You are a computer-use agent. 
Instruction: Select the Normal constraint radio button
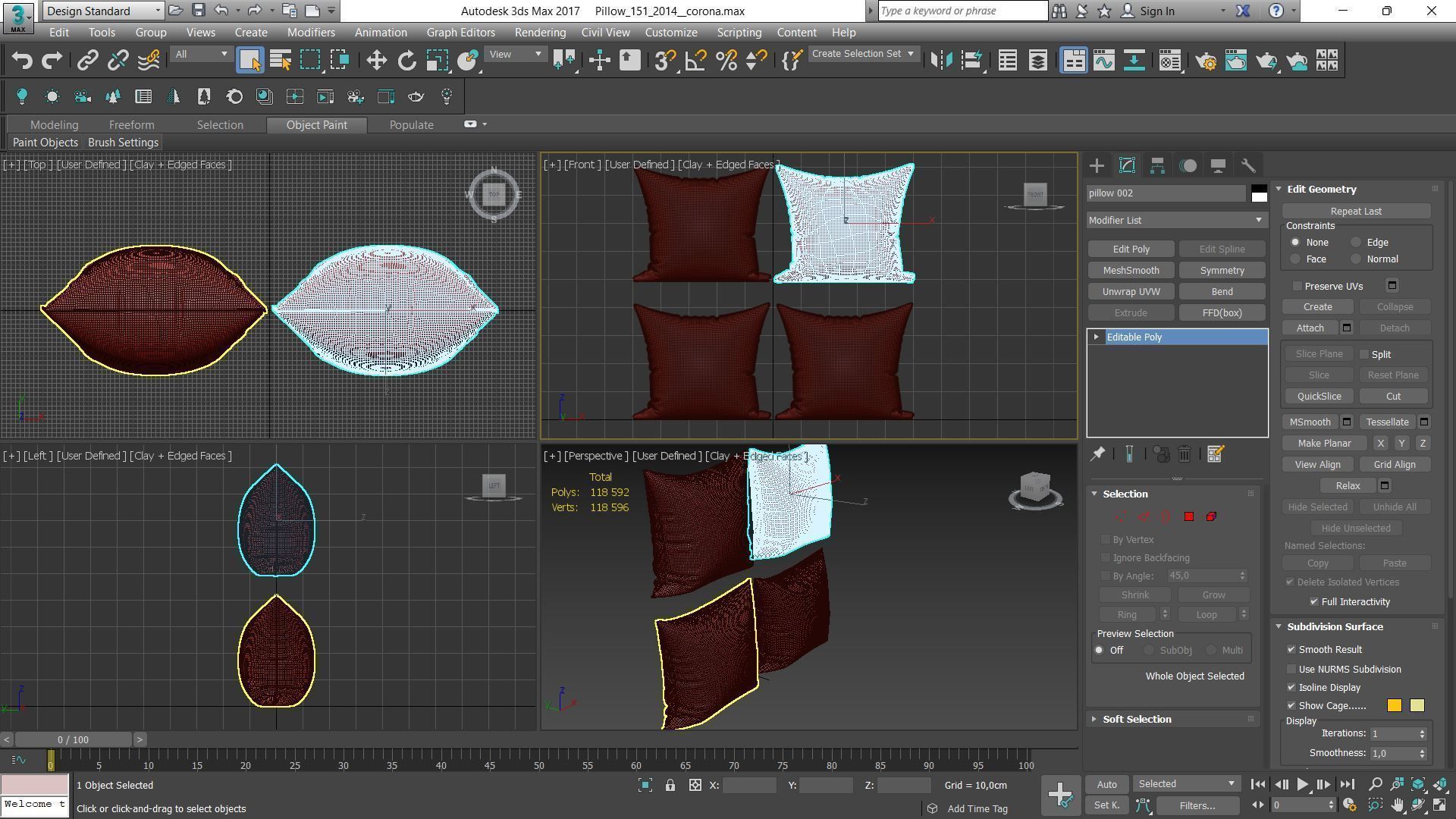[1356, 259]
